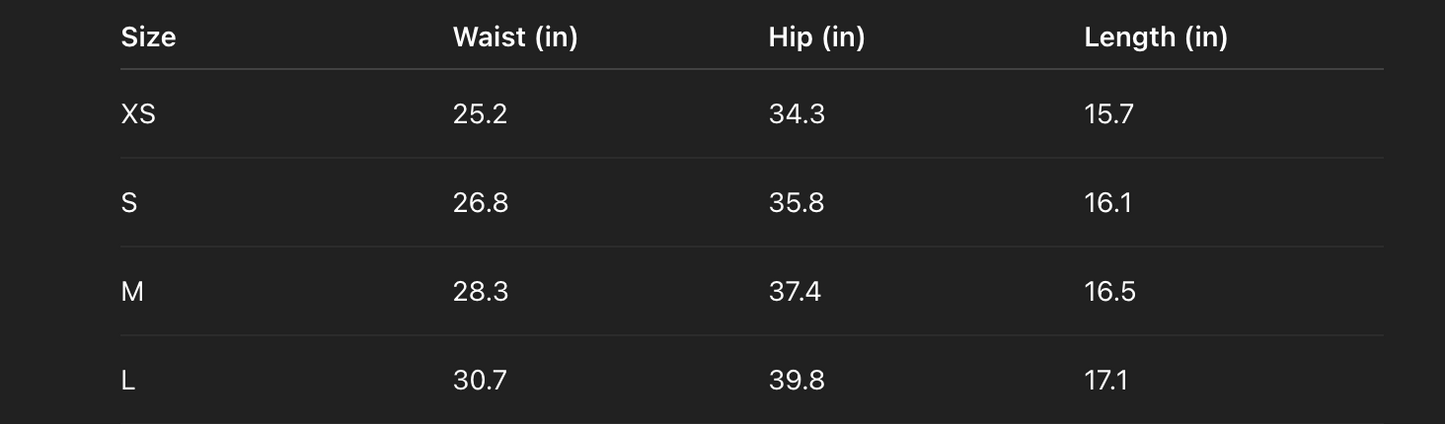1445x424 pixels.
Task: Select the Length (in) column header
Action: [1155, 37]
